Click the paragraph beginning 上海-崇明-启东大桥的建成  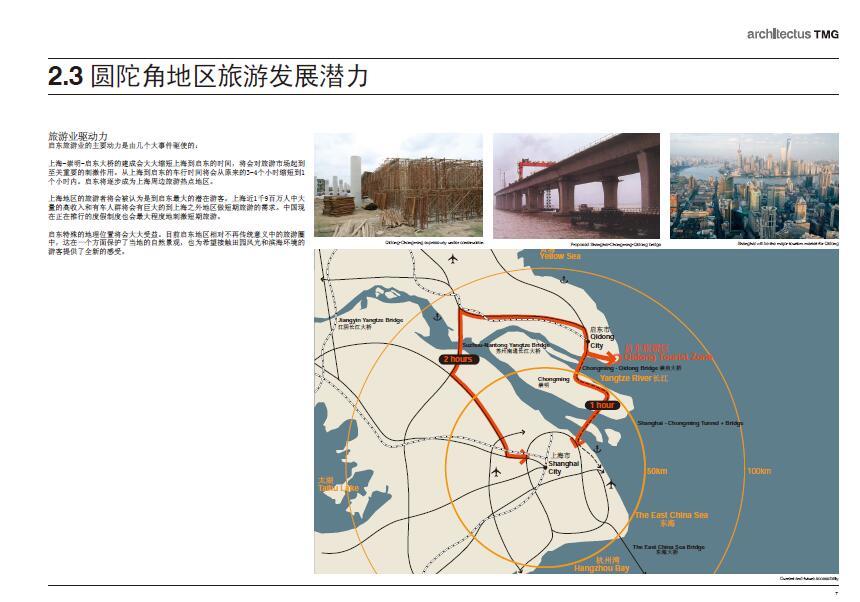click(x=176, y=172)
